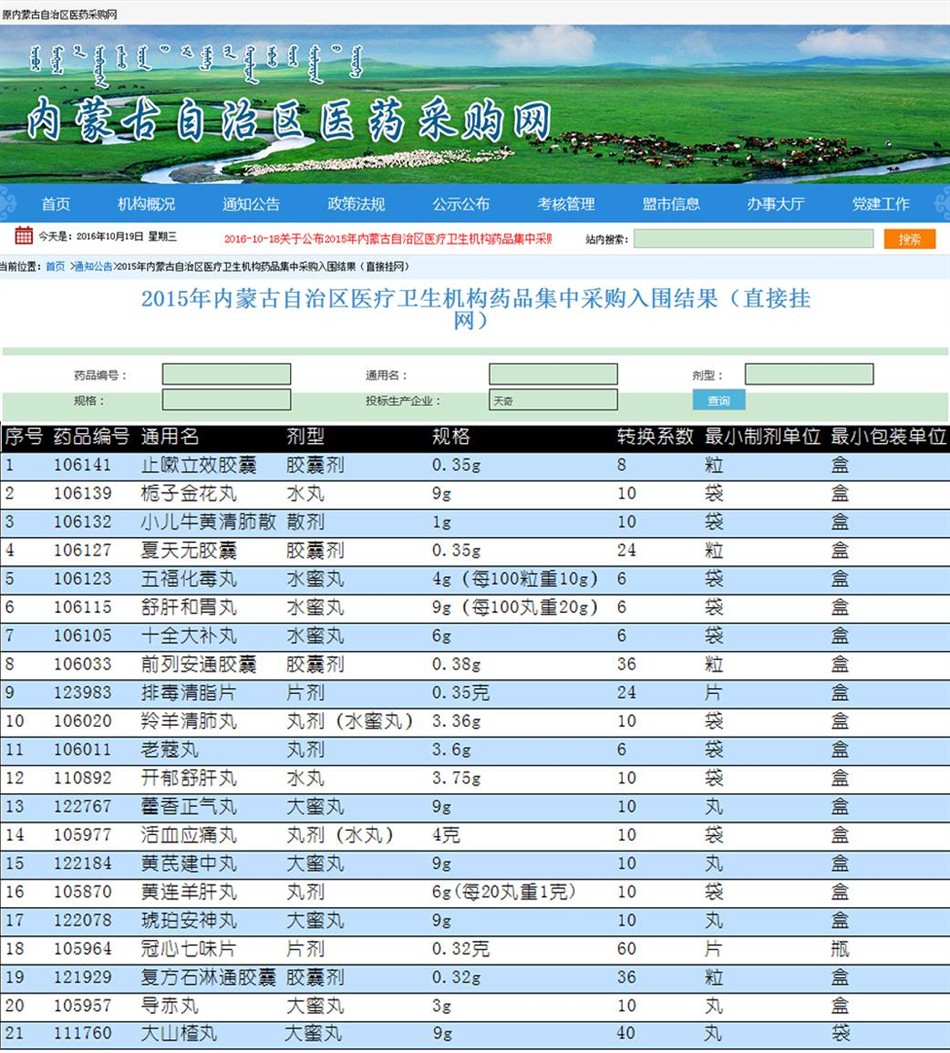Open the 盟市信息 navigation item
The image size is (950, 1053).
click(x=671, y=204)
